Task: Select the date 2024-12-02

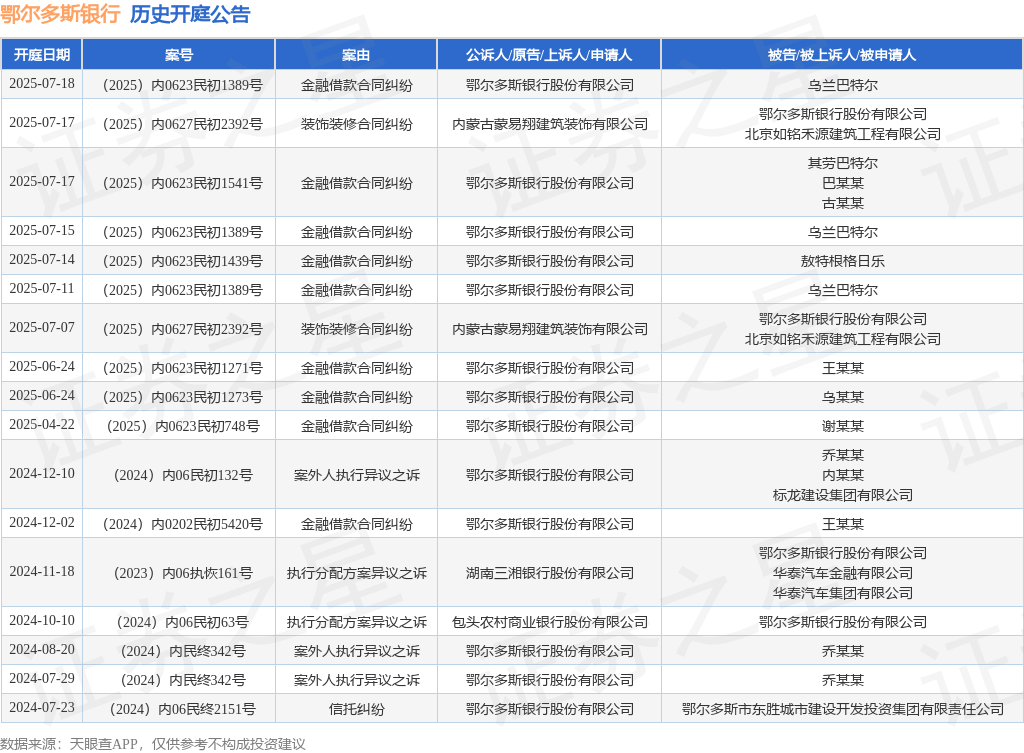Action: coord(42,523)
